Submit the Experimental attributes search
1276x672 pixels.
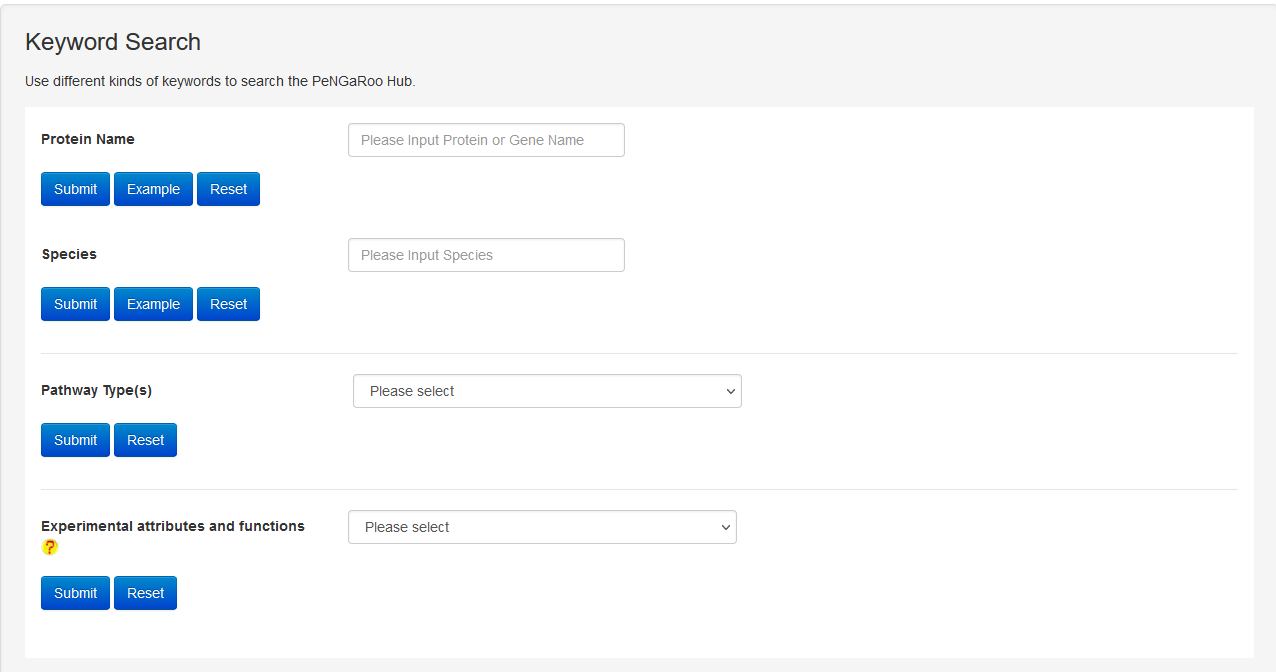(x=75, y=593)
